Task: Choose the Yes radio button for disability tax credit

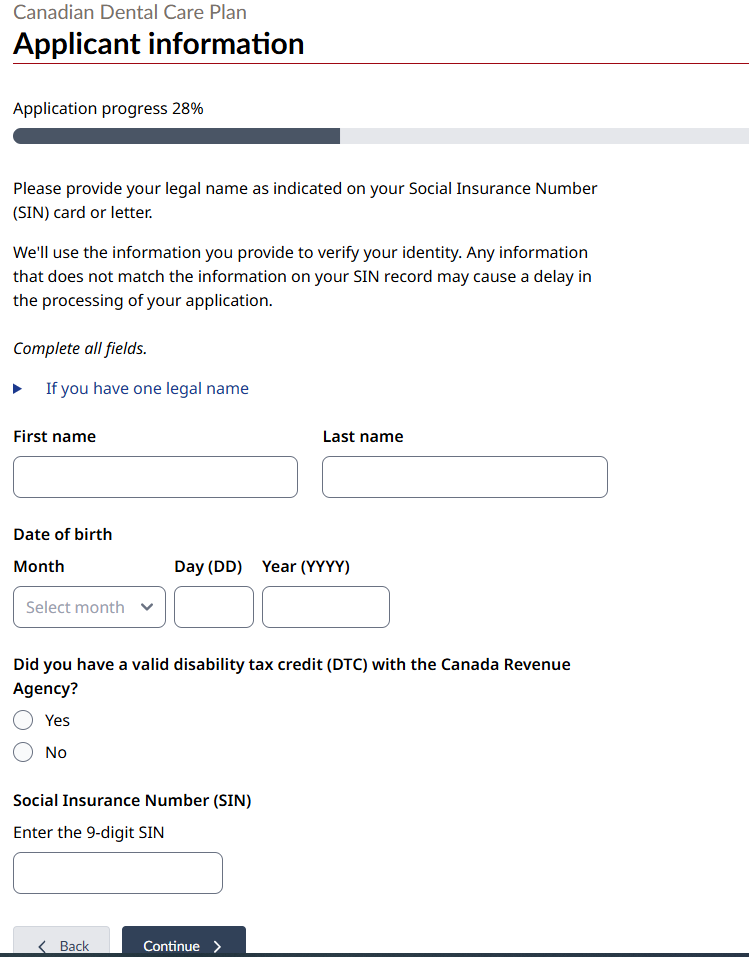Action: (23, 720)
